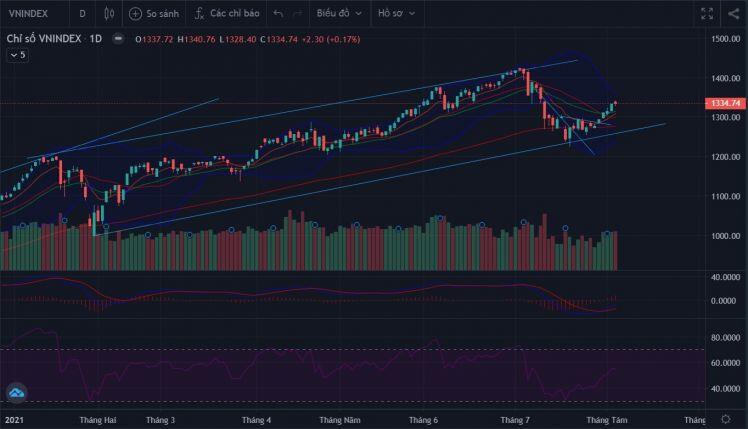
Task: Click the 1300.00 price axis label
Action: click(x=726, y=117)
